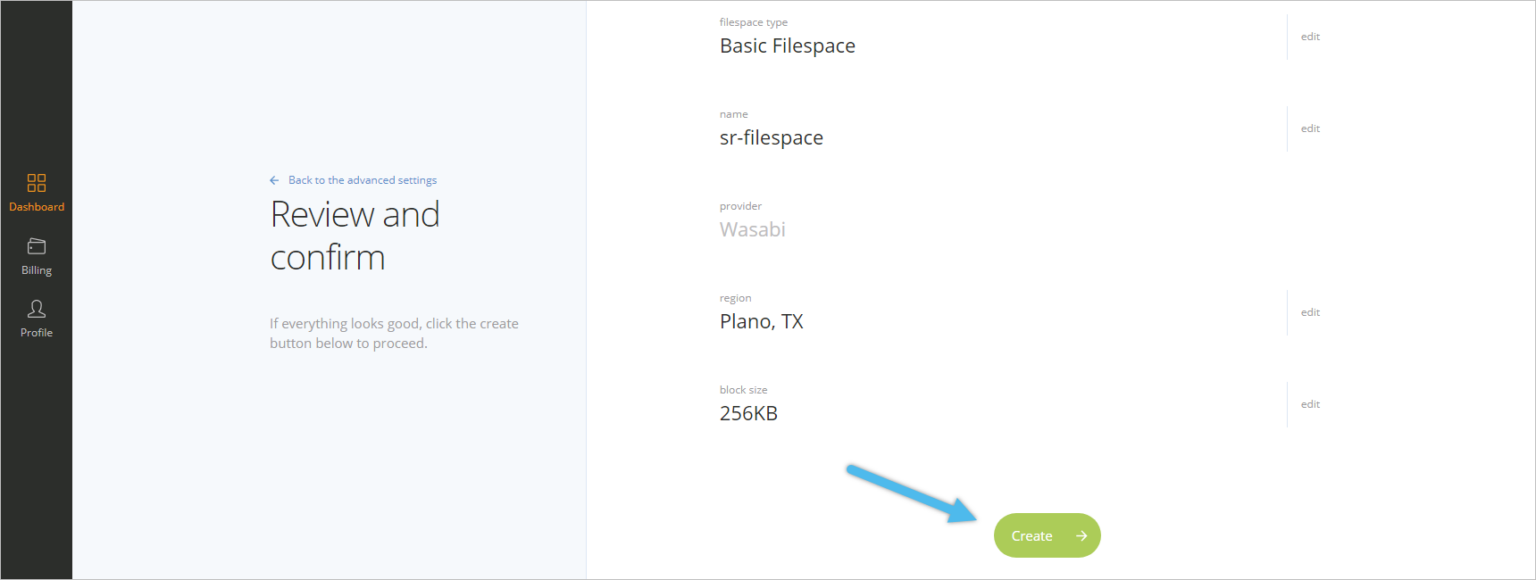
Task: Select the Profile label in sidebar
Action: click(36, 332)
